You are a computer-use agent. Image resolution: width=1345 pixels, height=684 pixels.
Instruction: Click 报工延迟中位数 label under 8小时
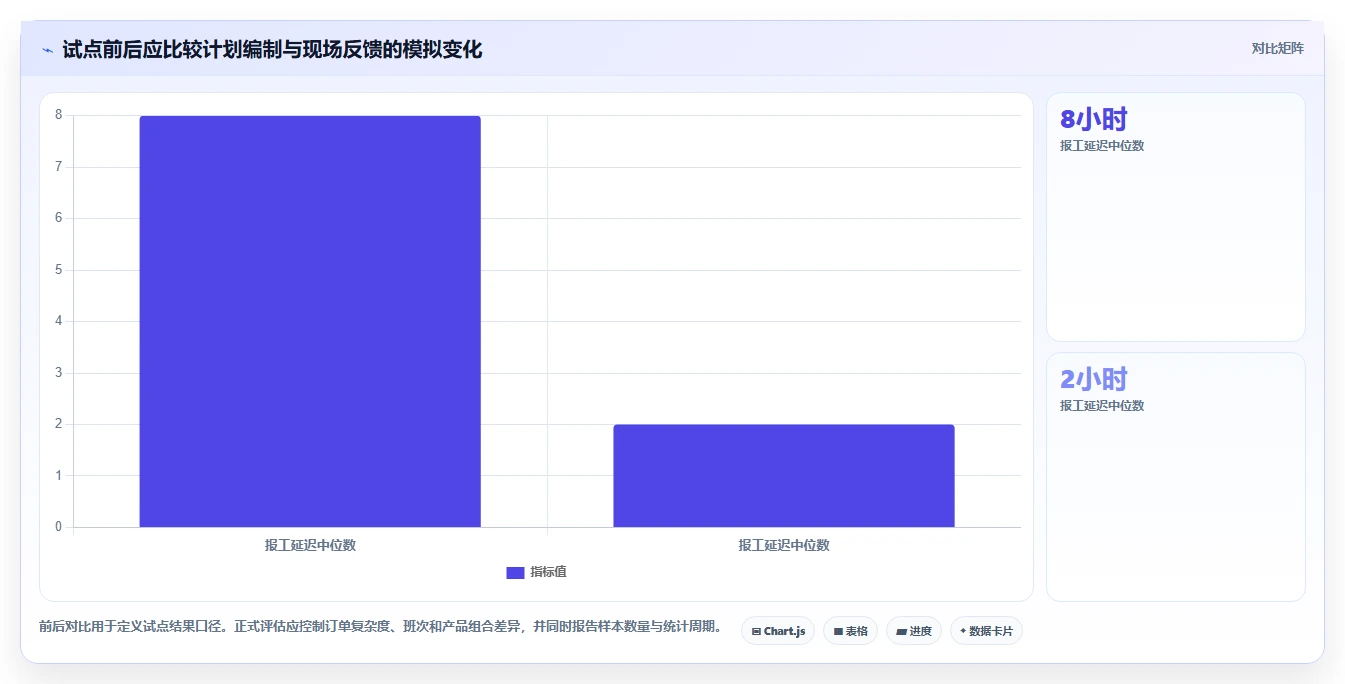1102,146
